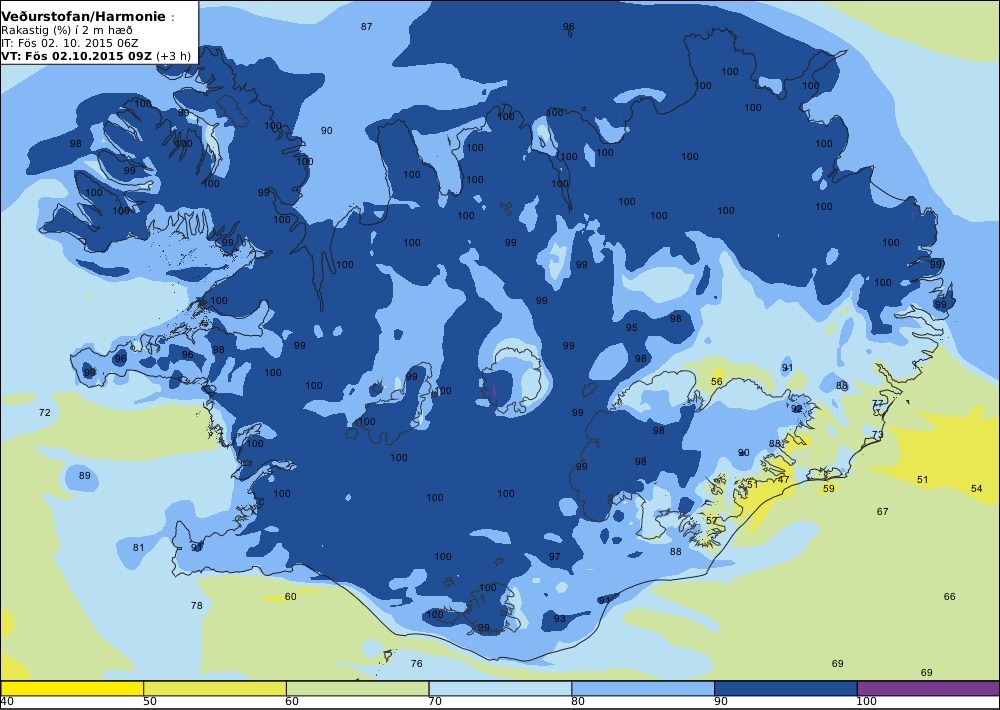
Task: Click the pale yellow 50–60 legend segment
Action: (215, 688)
